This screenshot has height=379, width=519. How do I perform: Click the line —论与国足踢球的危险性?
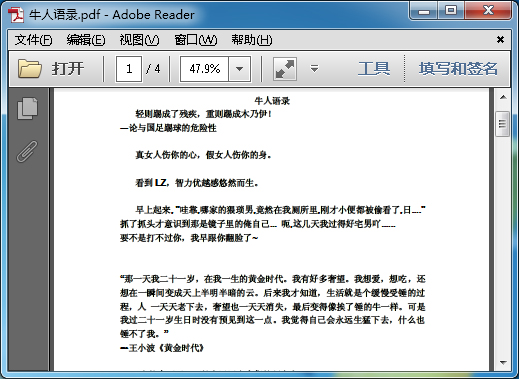pos(168,128)
